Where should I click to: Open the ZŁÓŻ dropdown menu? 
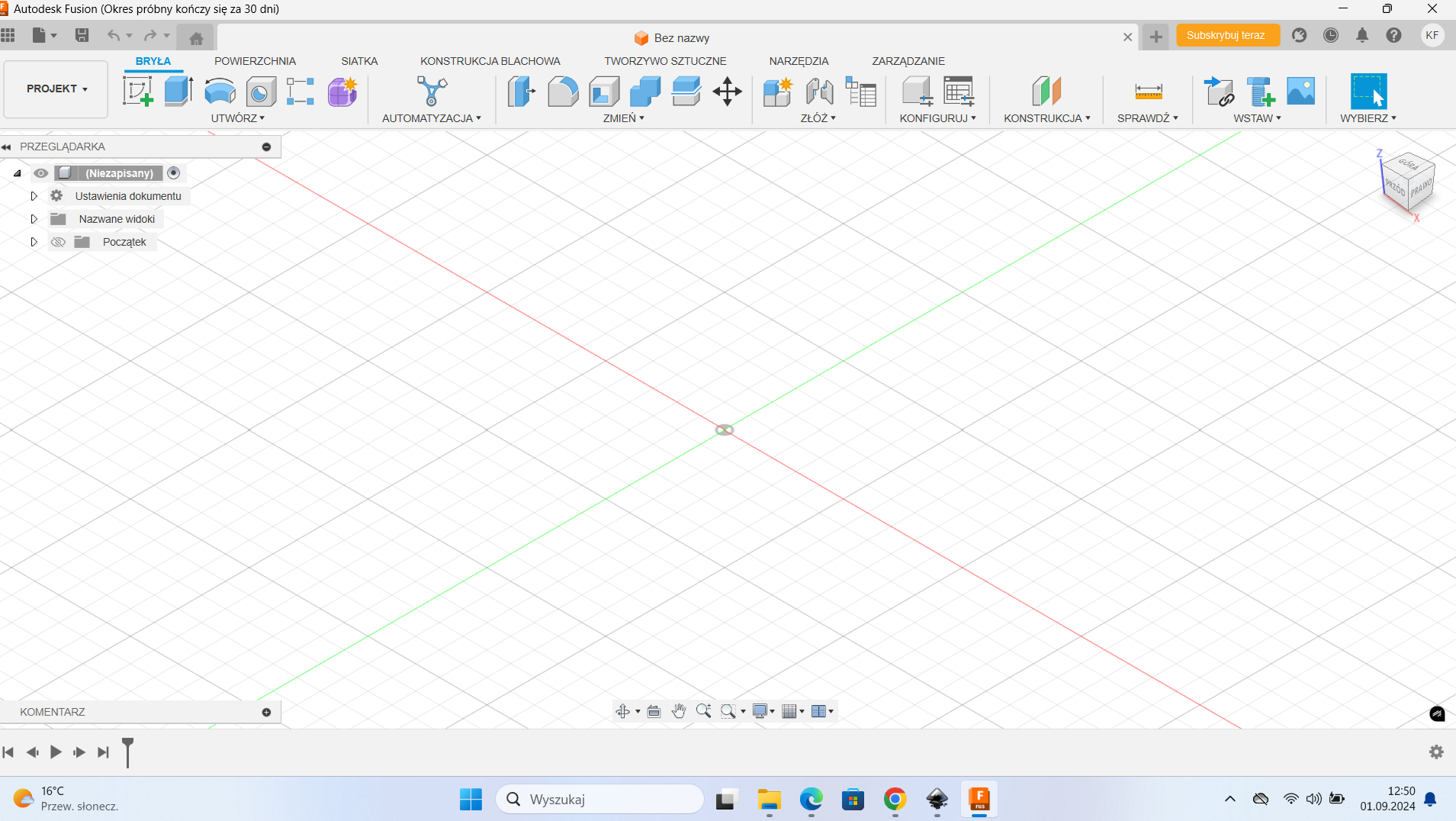coord(818,118)
